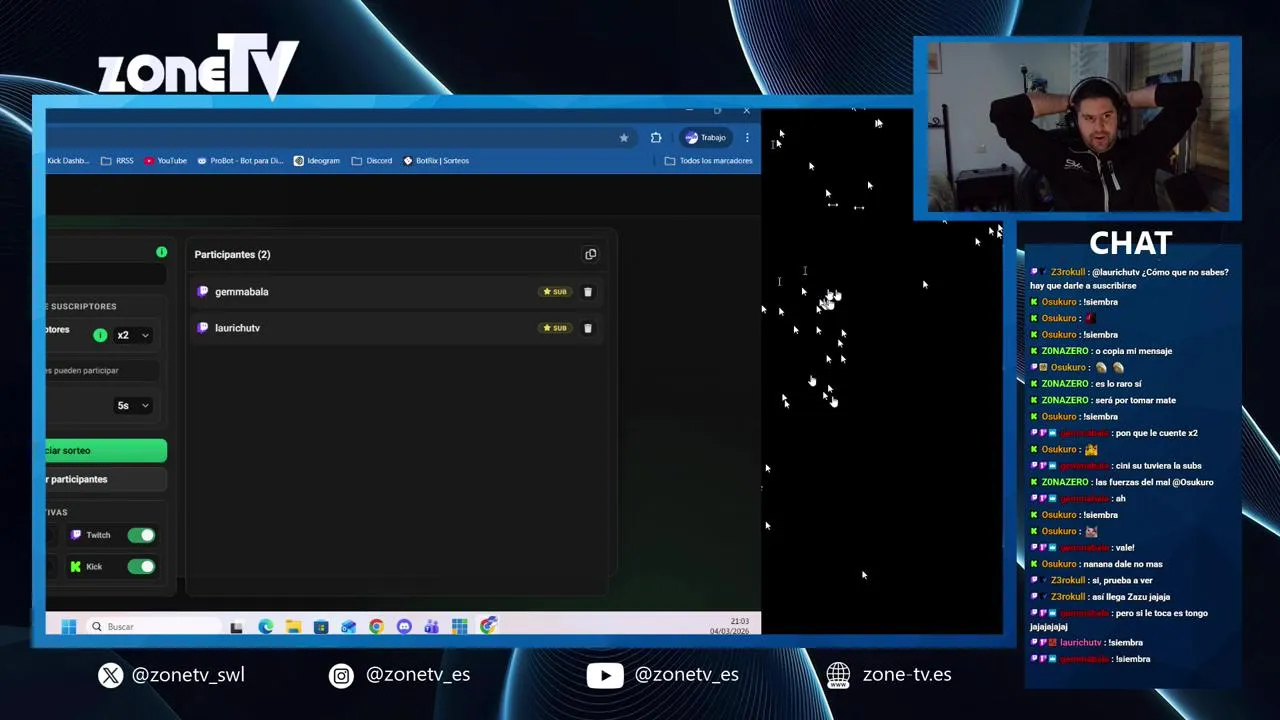Click the Participantes (2) heading

pyautogui.click(x=232, y=254)
